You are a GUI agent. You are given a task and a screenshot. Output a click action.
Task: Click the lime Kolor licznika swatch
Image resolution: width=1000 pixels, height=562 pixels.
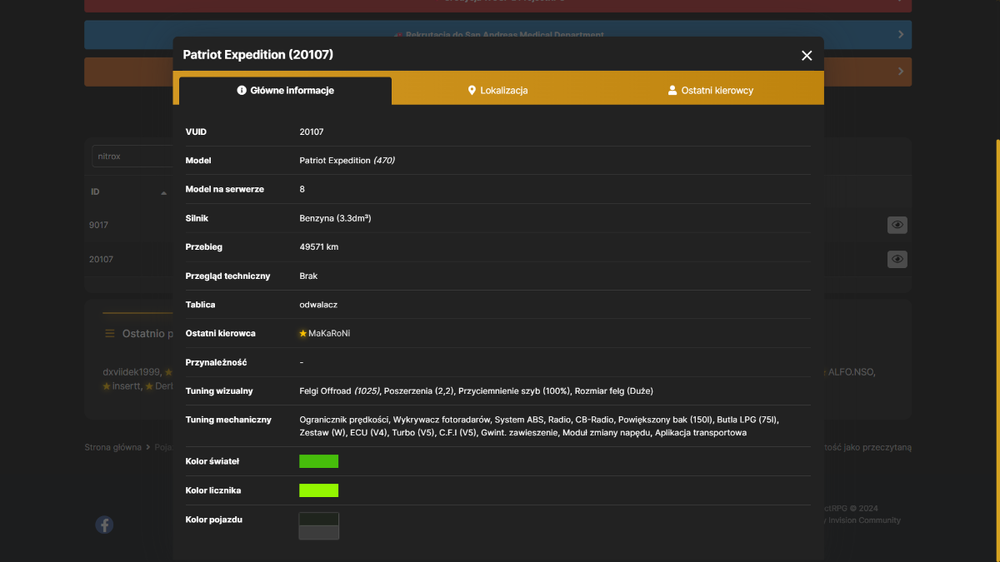click(319, 491)
